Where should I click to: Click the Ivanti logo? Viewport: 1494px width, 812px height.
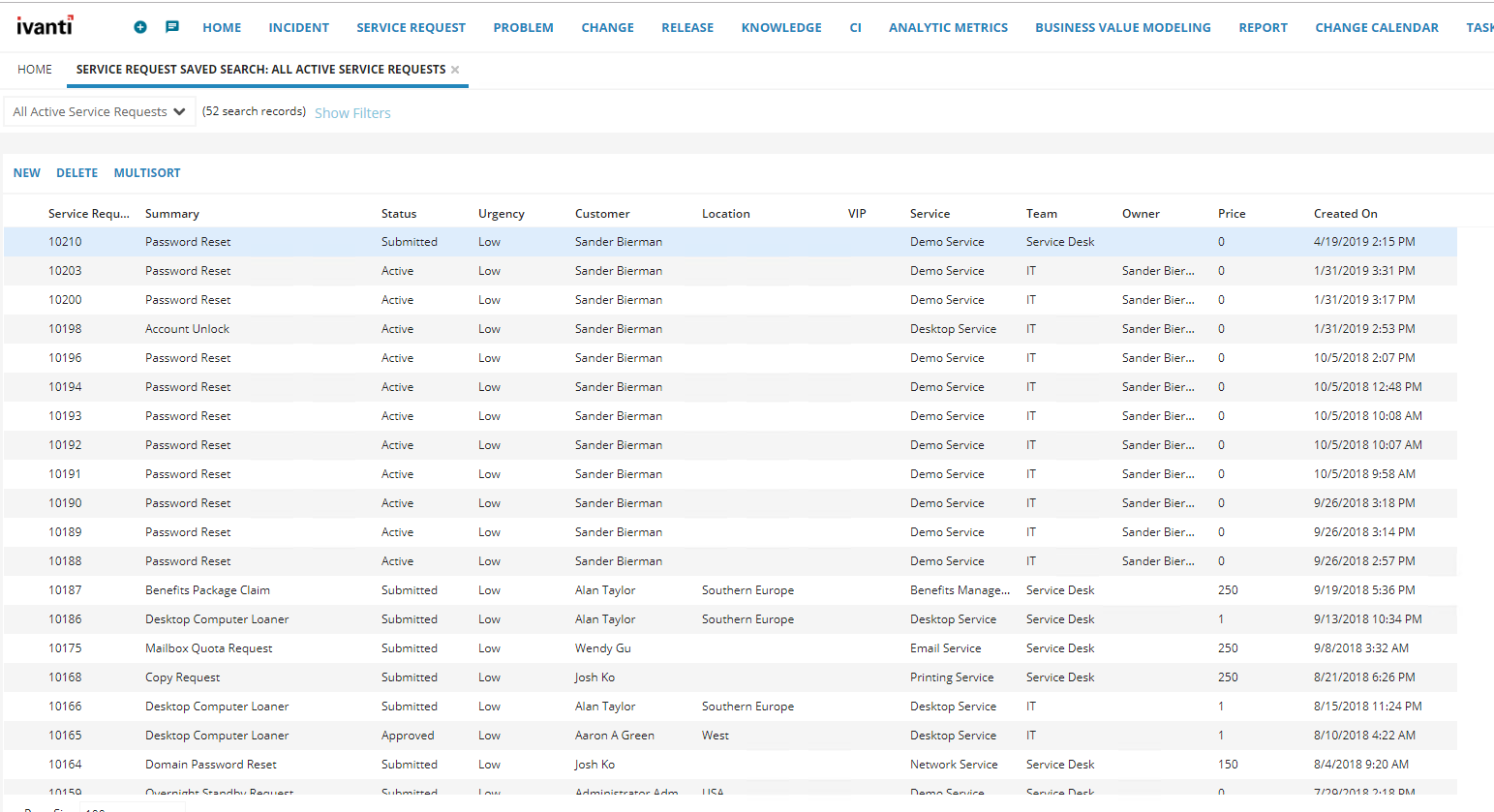[x=45, y=25]
